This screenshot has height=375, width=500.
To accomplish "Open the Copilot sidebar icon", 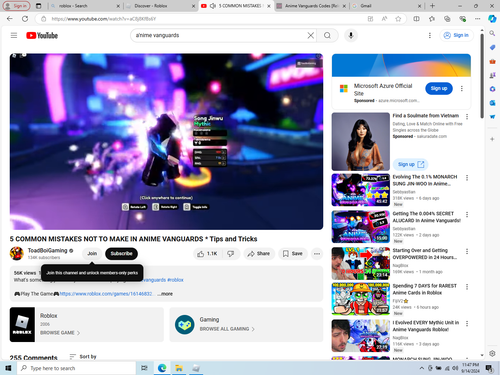I will point(492,19).
